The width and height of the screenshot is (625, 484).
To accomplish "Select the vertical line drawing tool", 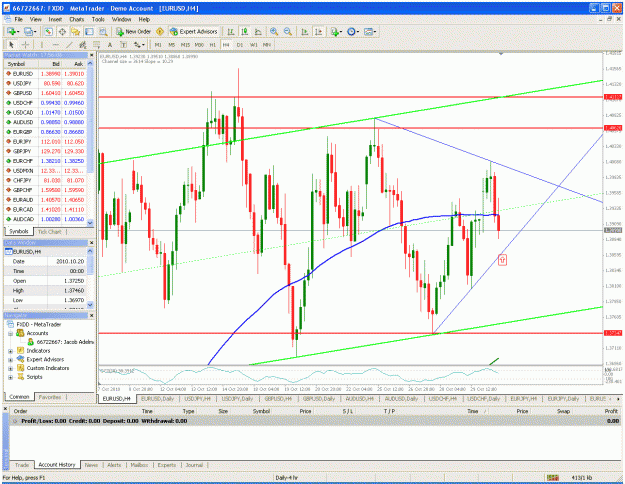I will pyautogui.click(x=42, y=45).
